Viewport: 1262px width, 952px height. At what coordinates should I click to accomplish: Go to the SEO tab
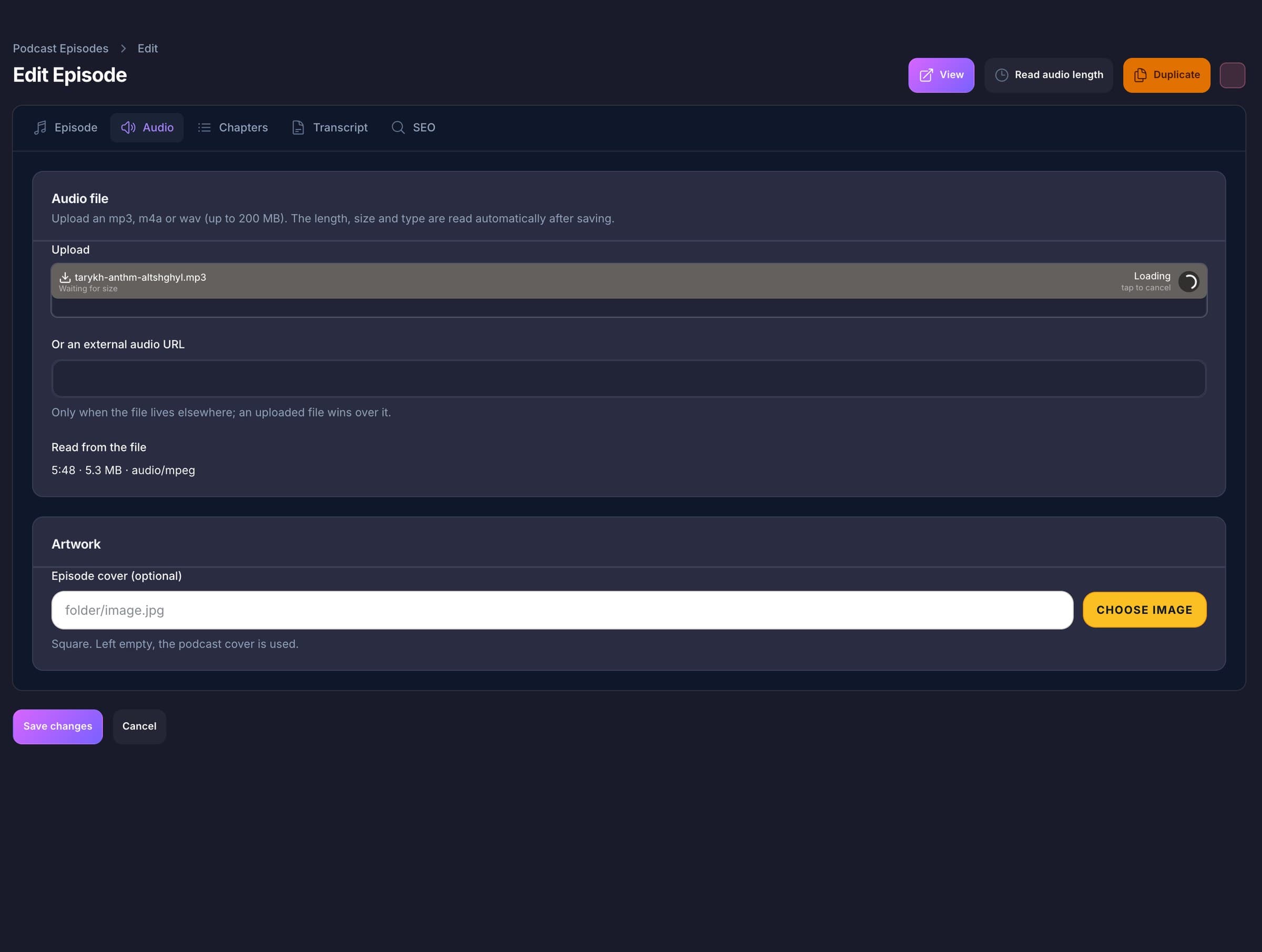[x=413, y=127]
